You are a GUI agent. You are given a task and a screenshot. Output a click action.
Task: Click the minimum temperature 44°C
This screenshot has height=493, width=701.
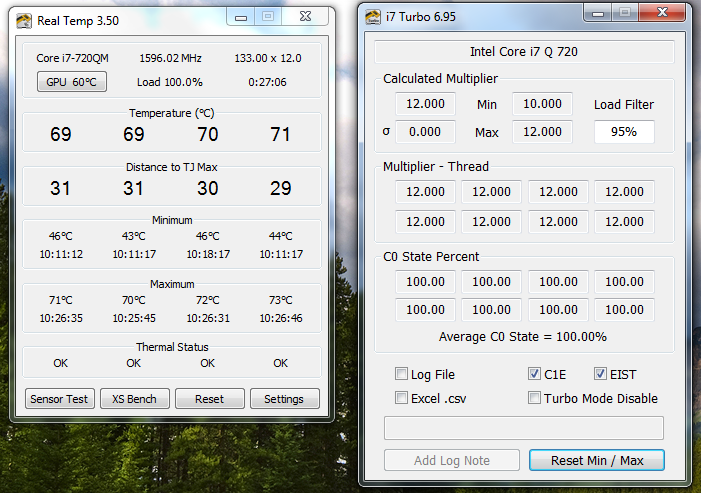[281, 236]
